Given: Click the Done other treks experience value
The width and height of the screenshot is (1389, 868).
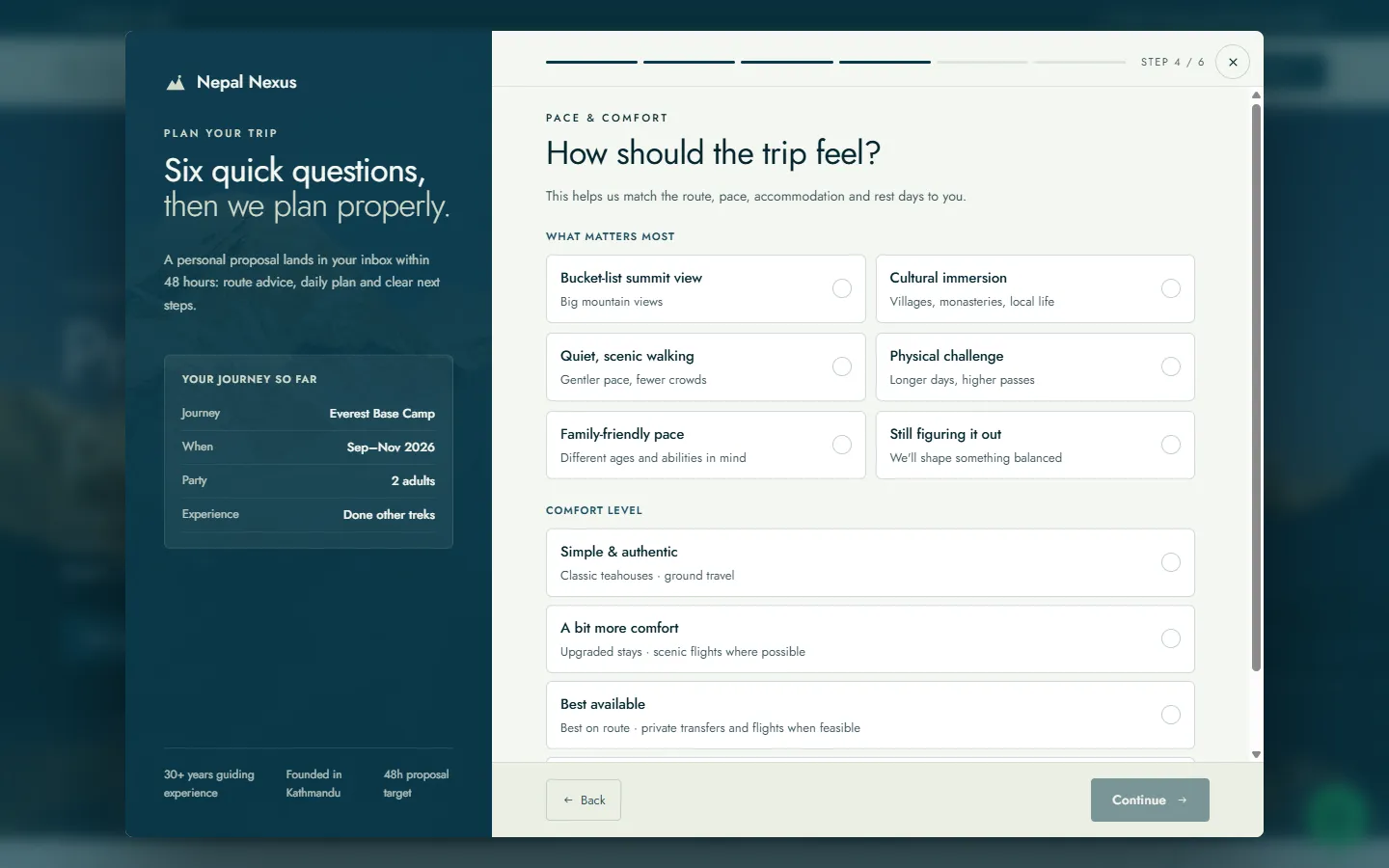Looking at the screenshot, I should click(x=389, y=515).
